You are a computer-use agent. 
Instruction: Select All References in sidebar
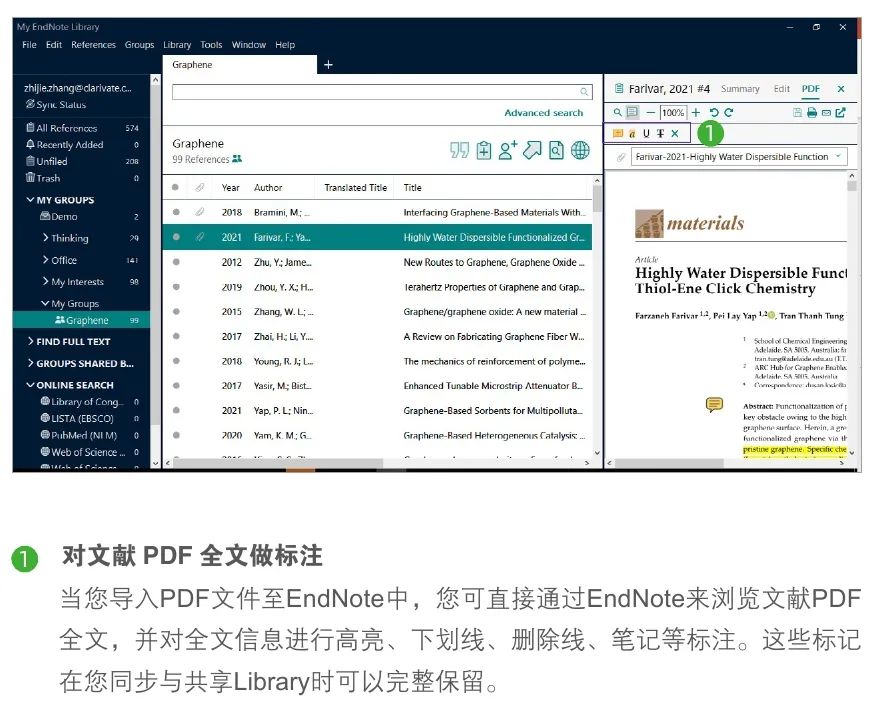[x=82, y=128]
